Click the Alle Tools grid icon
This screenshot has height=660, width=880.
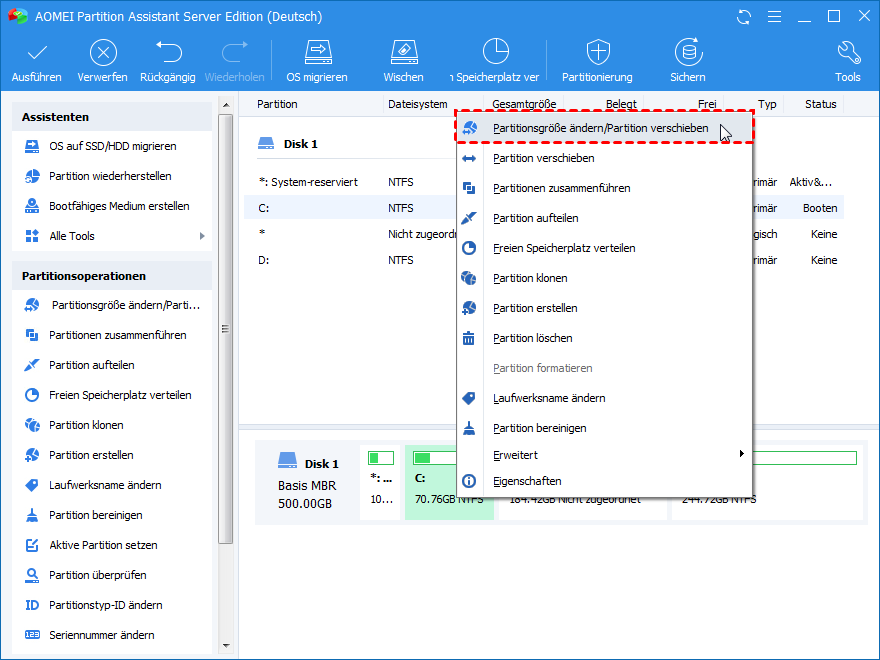tap(32, 236)
